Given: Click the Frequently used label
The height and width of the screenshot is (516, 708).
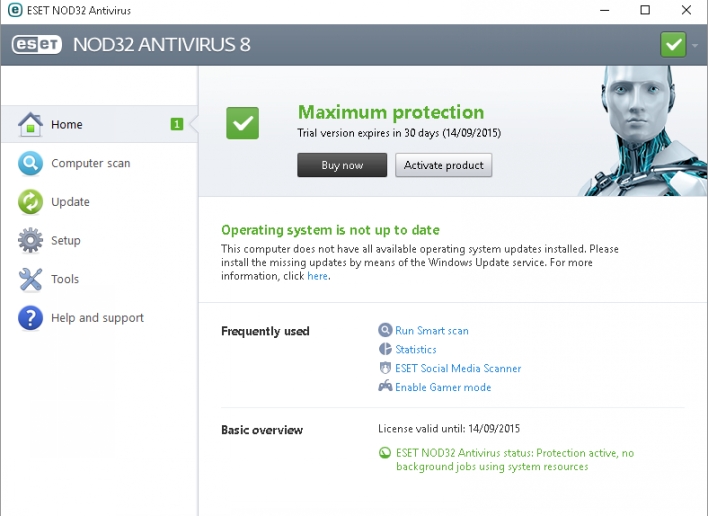Looking at the screenshot, I should tap(265, 331).
